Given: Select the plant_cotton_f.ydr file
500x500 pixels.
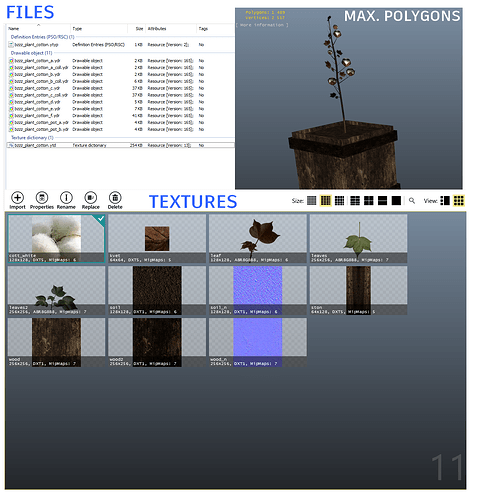Looking at the screenshot, I should click(121, 116).
